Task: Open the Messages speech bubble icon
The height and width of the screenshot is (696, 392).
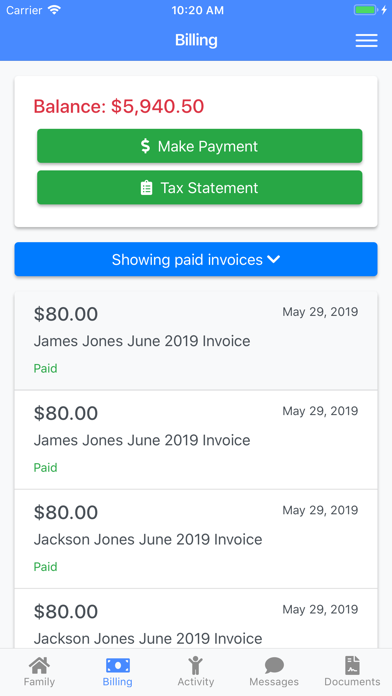Action: click(x=274, y=666)
